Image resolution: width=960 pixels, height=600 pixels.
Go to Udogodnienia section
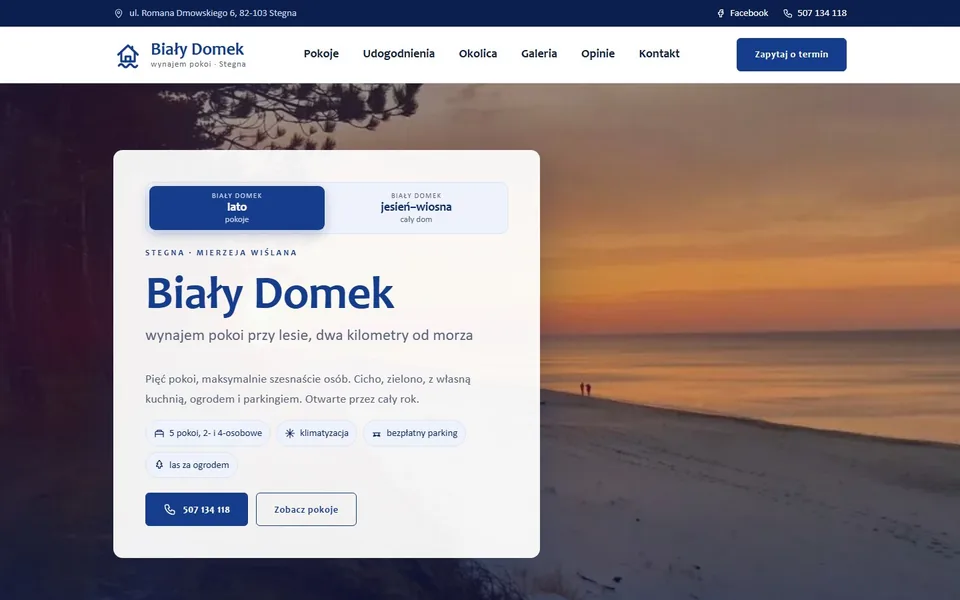coord(399,54)
